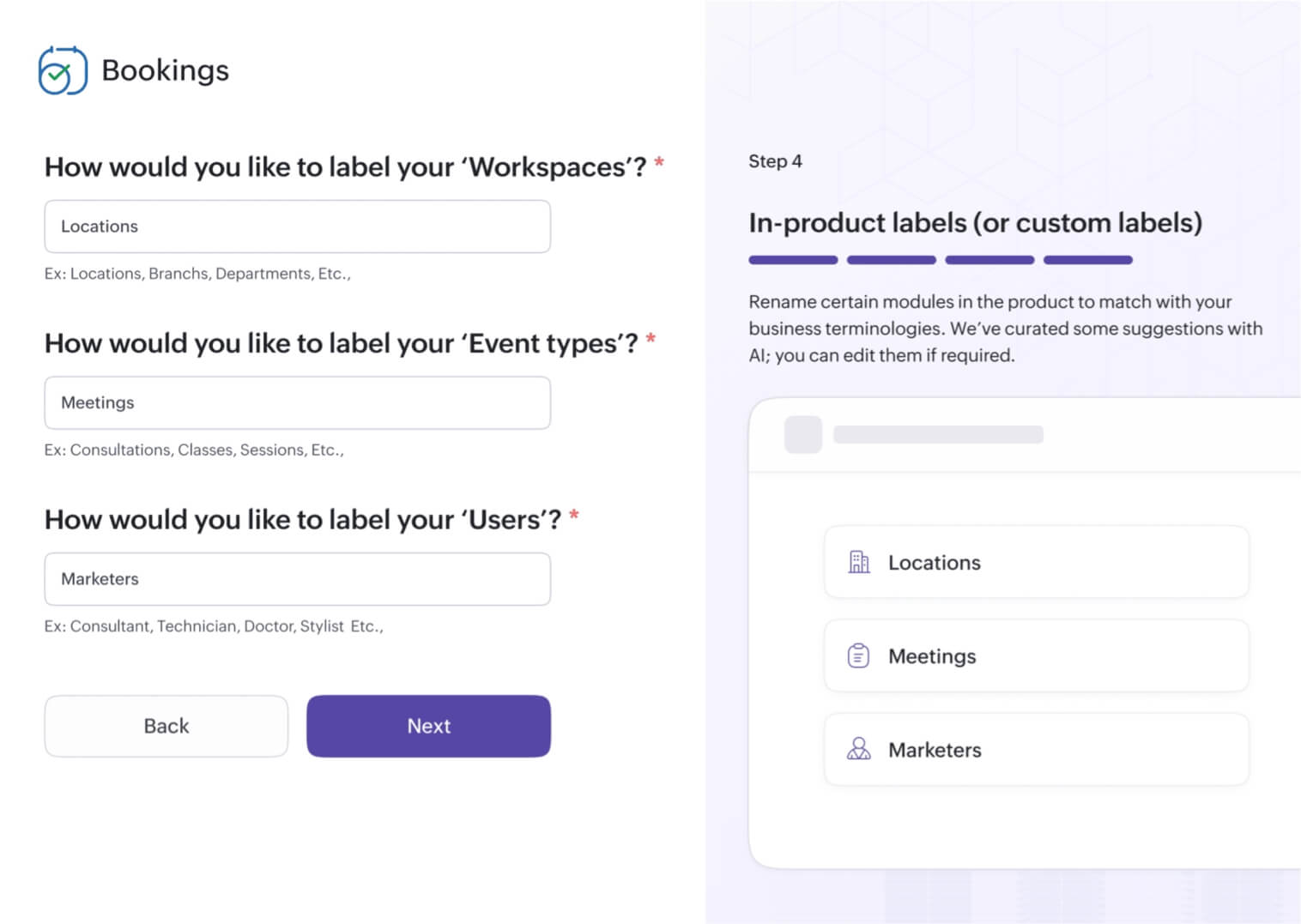Focus the Users label input field
Screen dimensions: 1301x924
click(297, 579)
